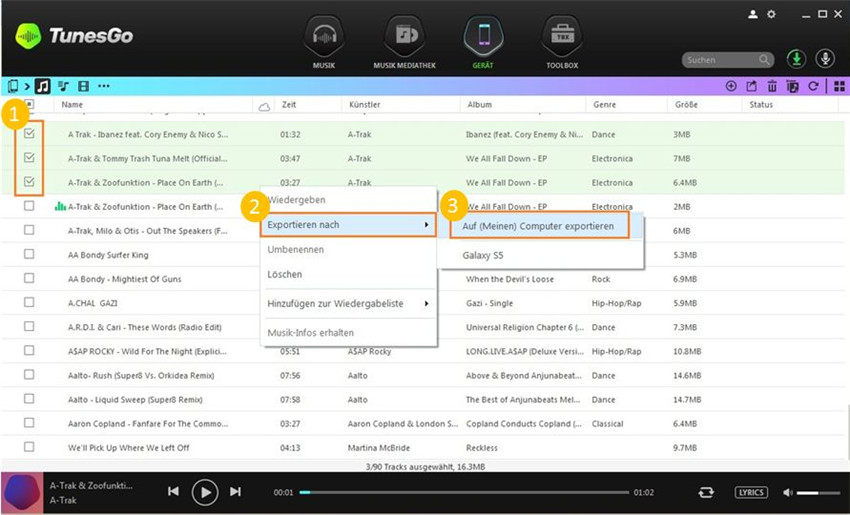The height and width of the screenshot is (515, 850).
Task: Click the cloud column header icon
Action: pos(264,106)
